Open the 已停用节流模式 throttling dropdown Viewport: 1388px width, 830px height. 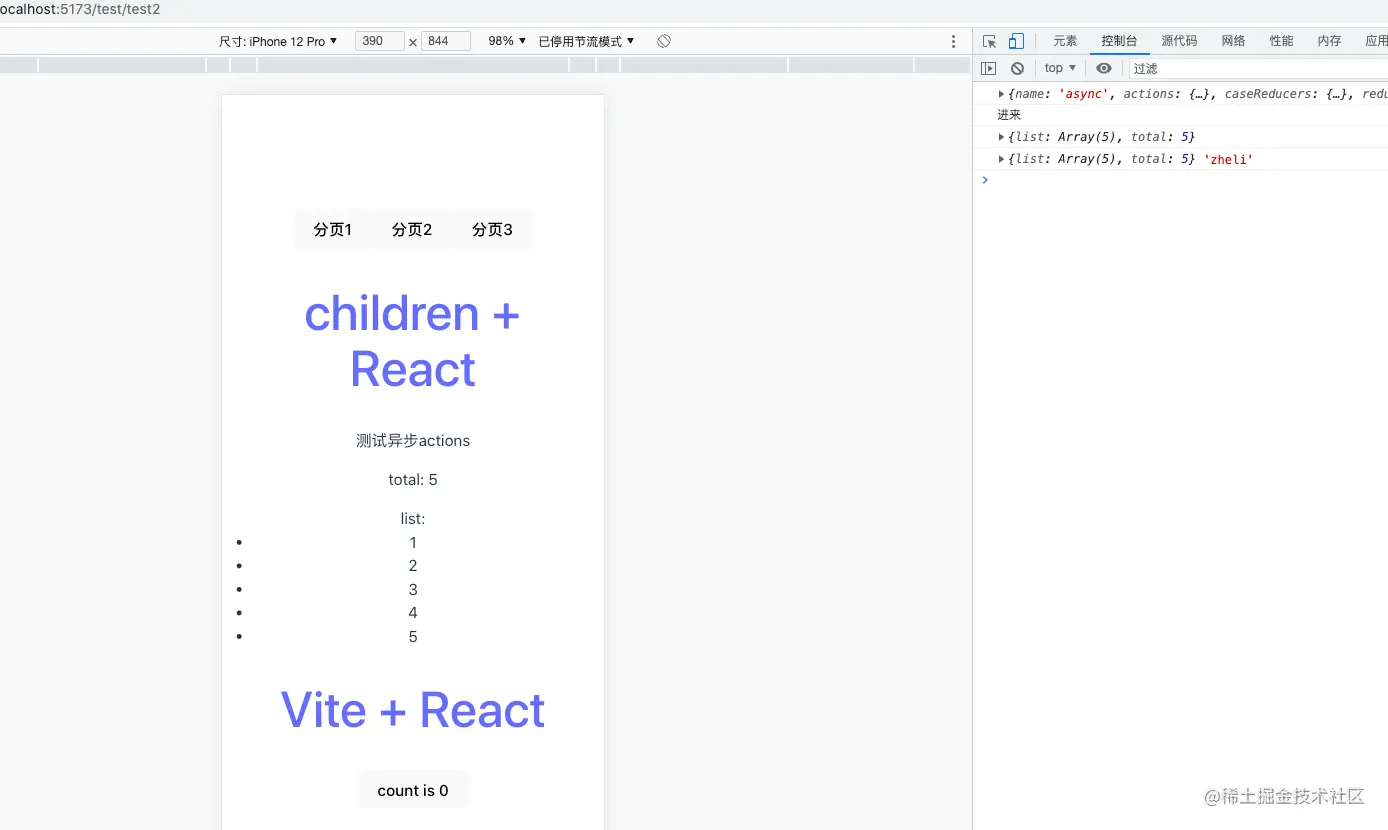[x=587, y=41]
